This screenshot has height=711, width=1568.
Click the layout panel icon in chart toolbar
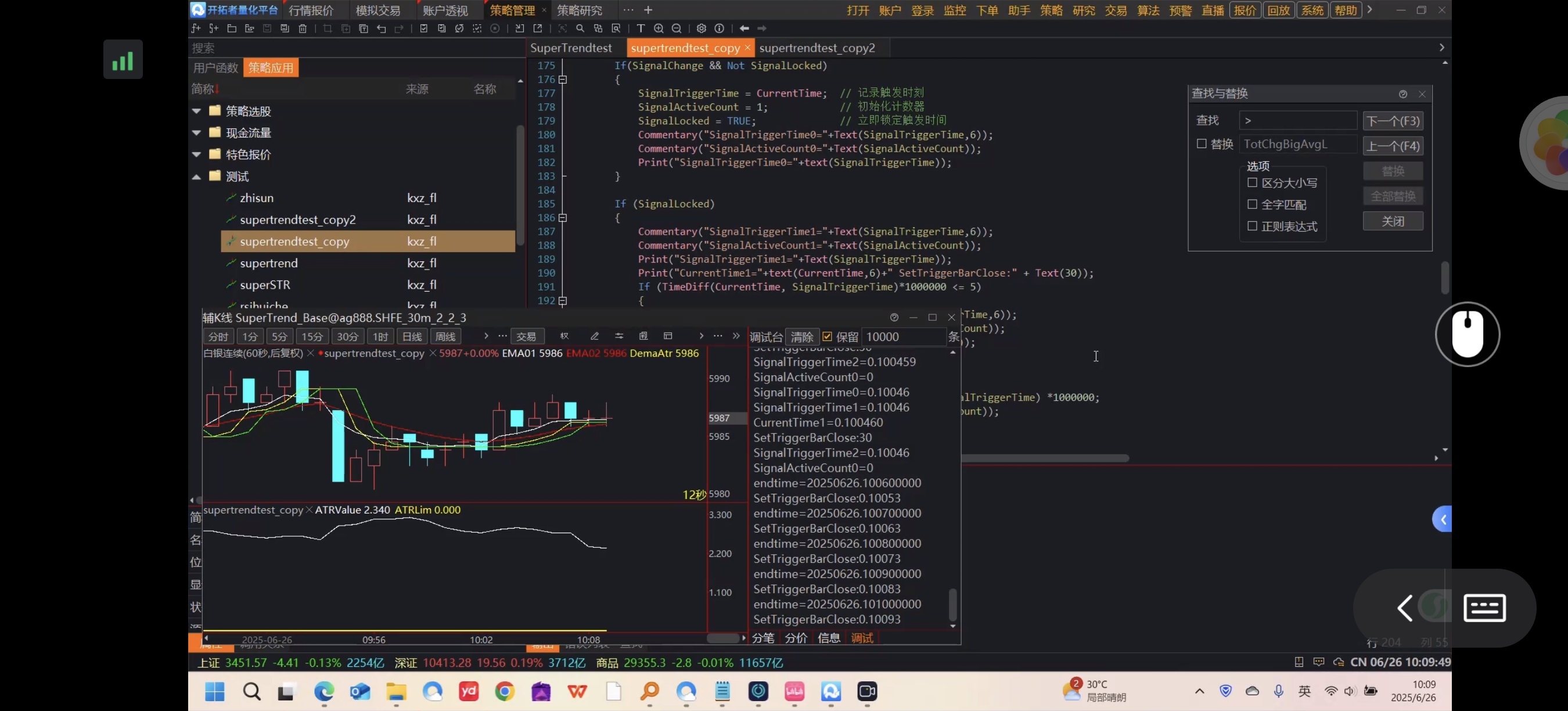[668, 336]
